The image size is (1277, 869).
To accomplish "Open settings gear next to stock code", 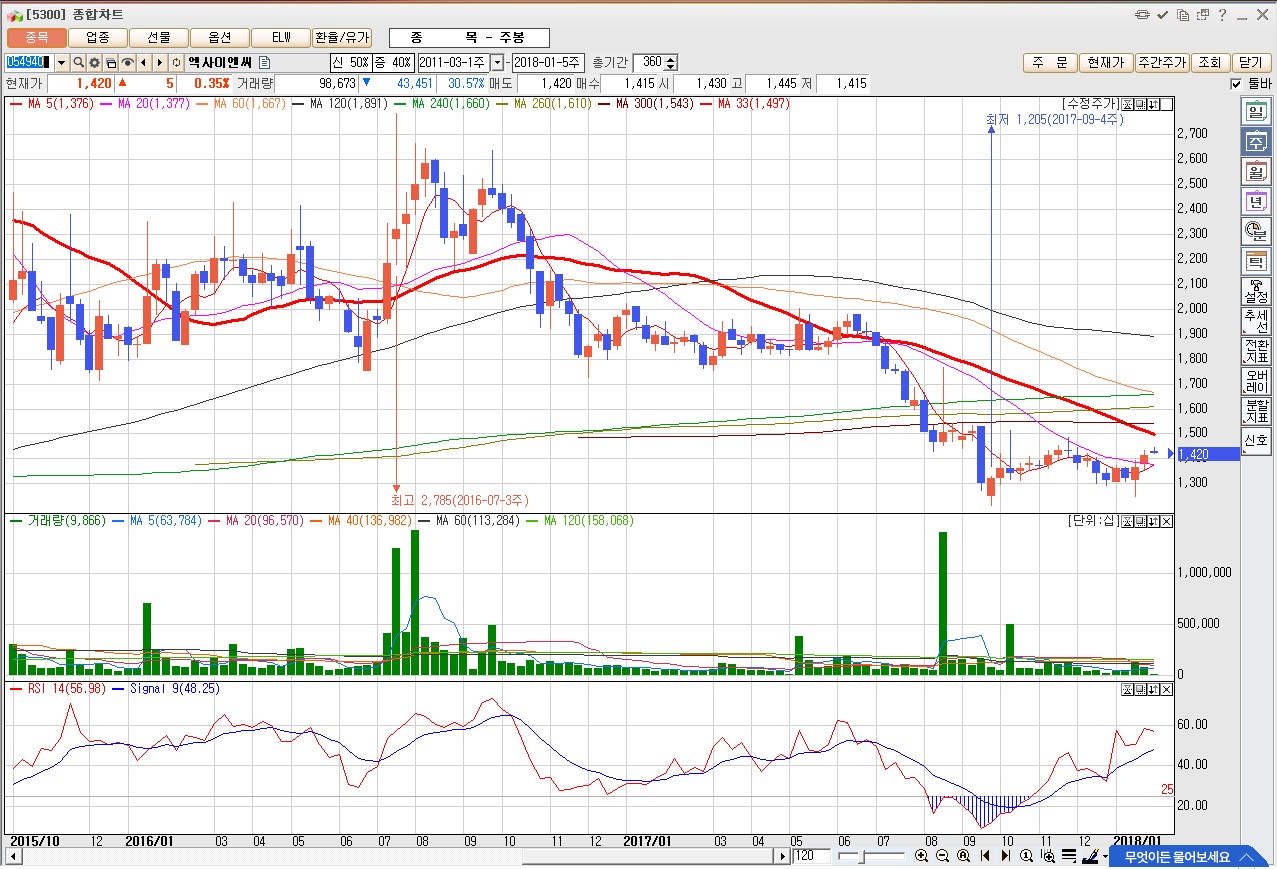I will pyautogui.click(x=94, y=62).
